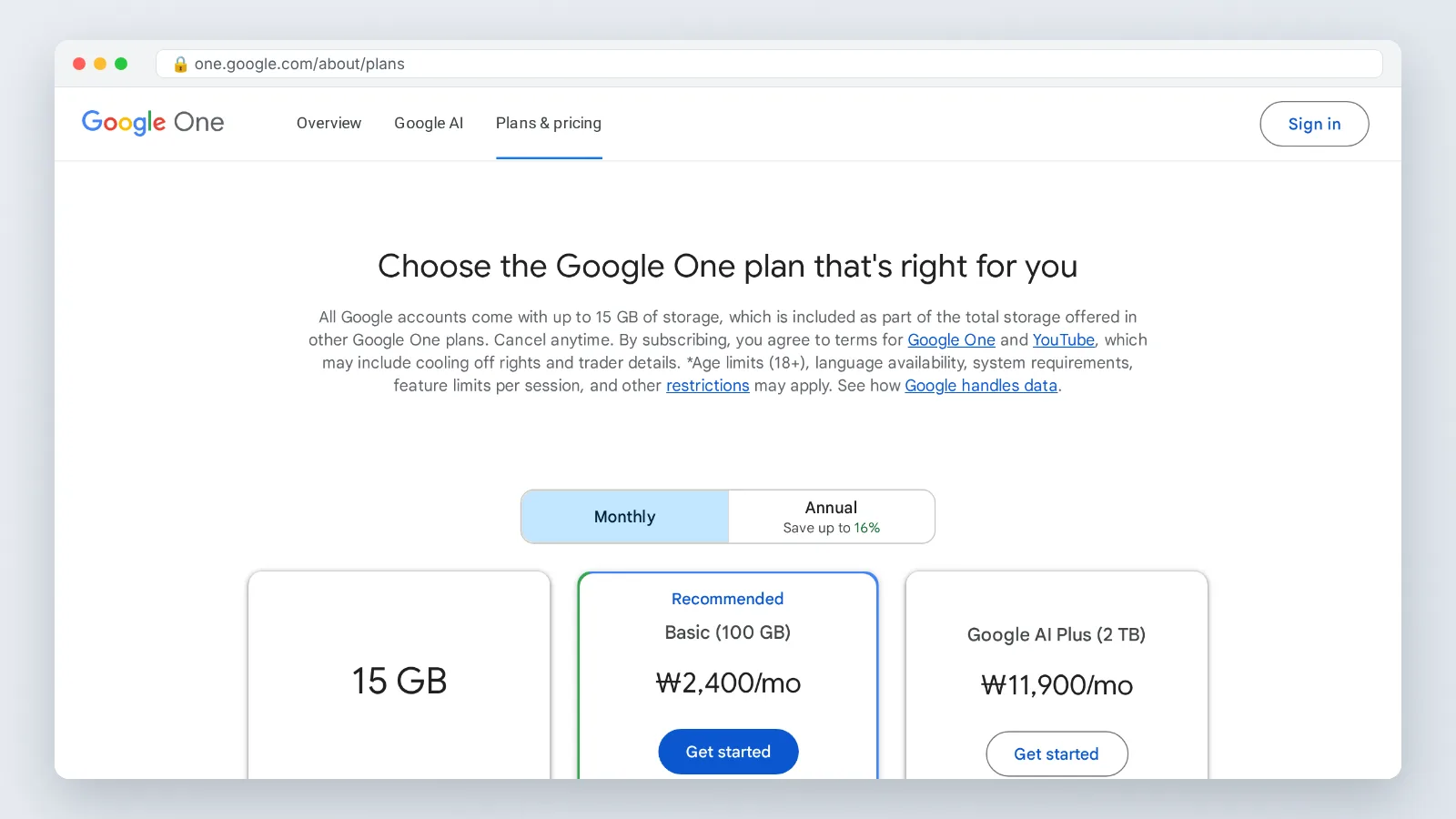This screenshot has height=819, width=1456.
Task: Open the restrictions link
Action: pos(707,386)
